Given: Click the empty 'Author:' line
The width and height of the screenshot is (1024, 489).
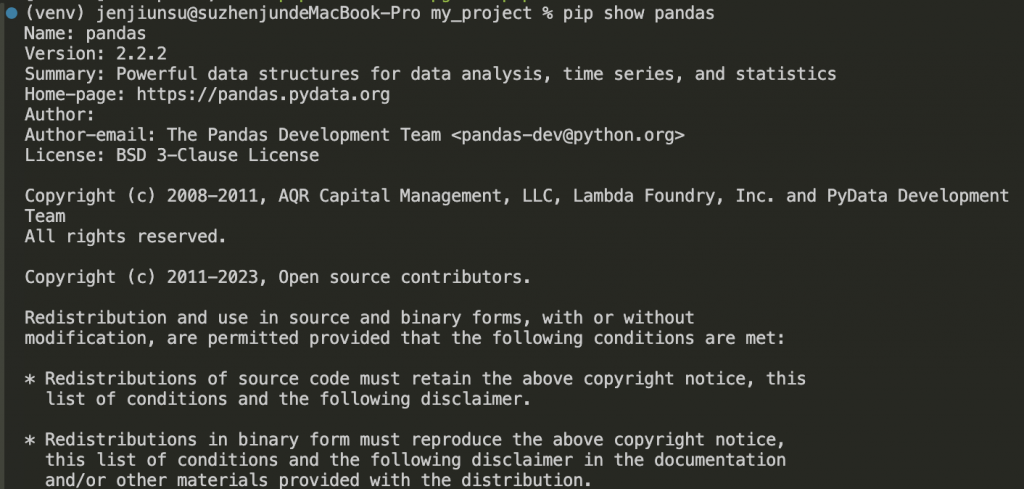Looking at the screenshot, I should point(60,115).
